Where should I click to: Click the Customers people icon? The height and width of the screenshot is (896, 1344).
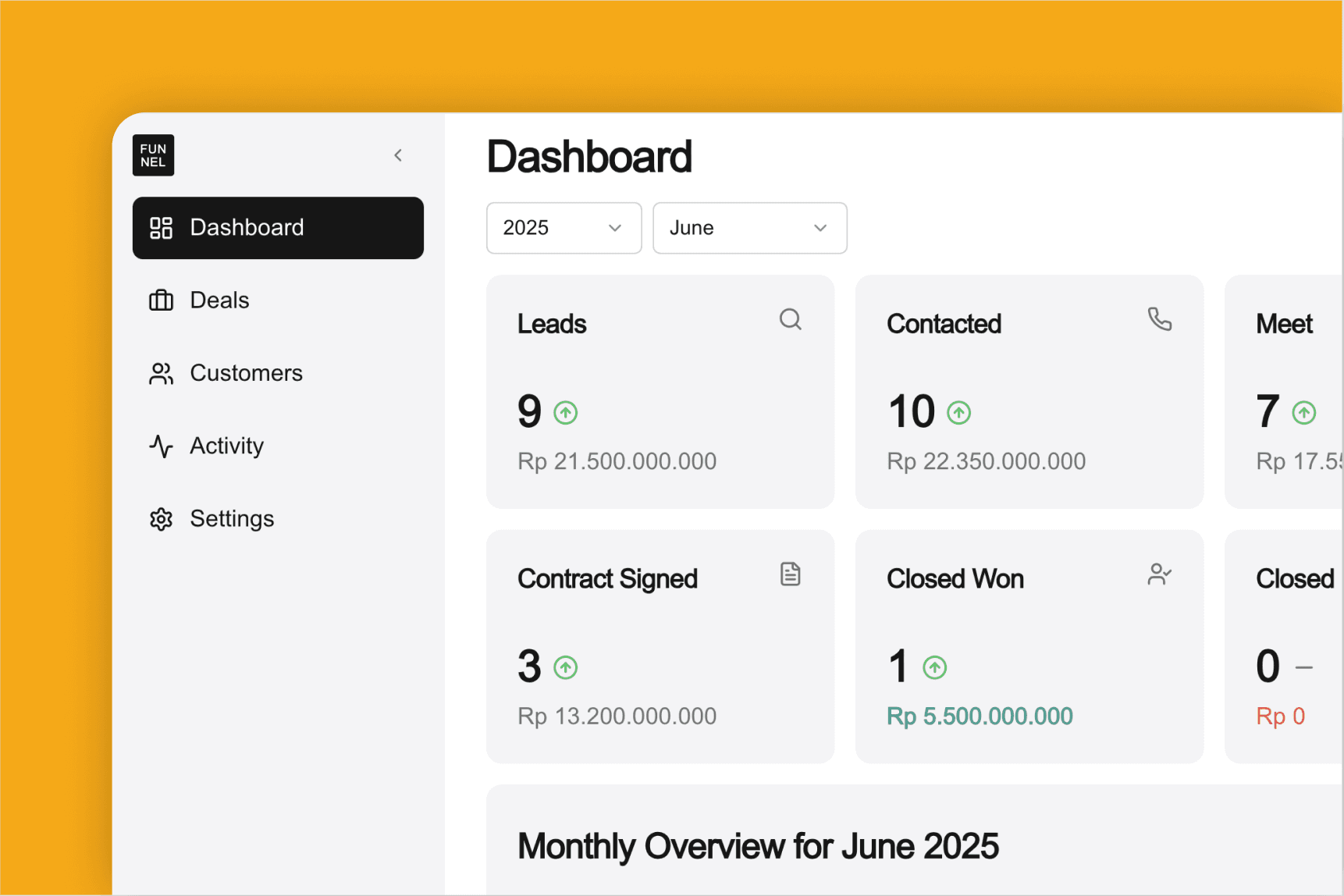tap(161, 374)
